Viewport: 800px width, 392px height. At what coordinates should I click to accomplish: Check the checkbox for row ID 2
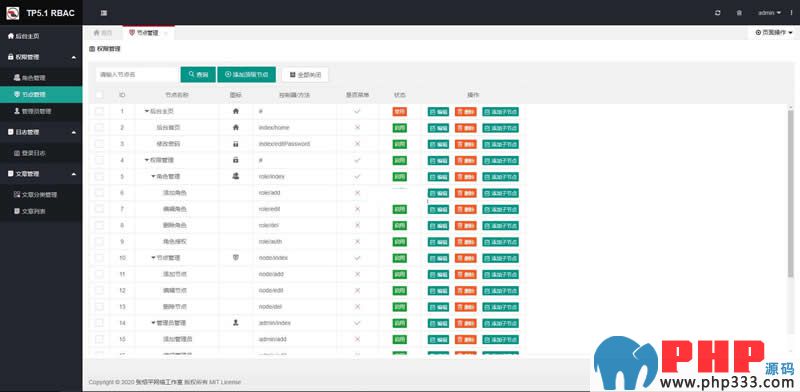99,128
